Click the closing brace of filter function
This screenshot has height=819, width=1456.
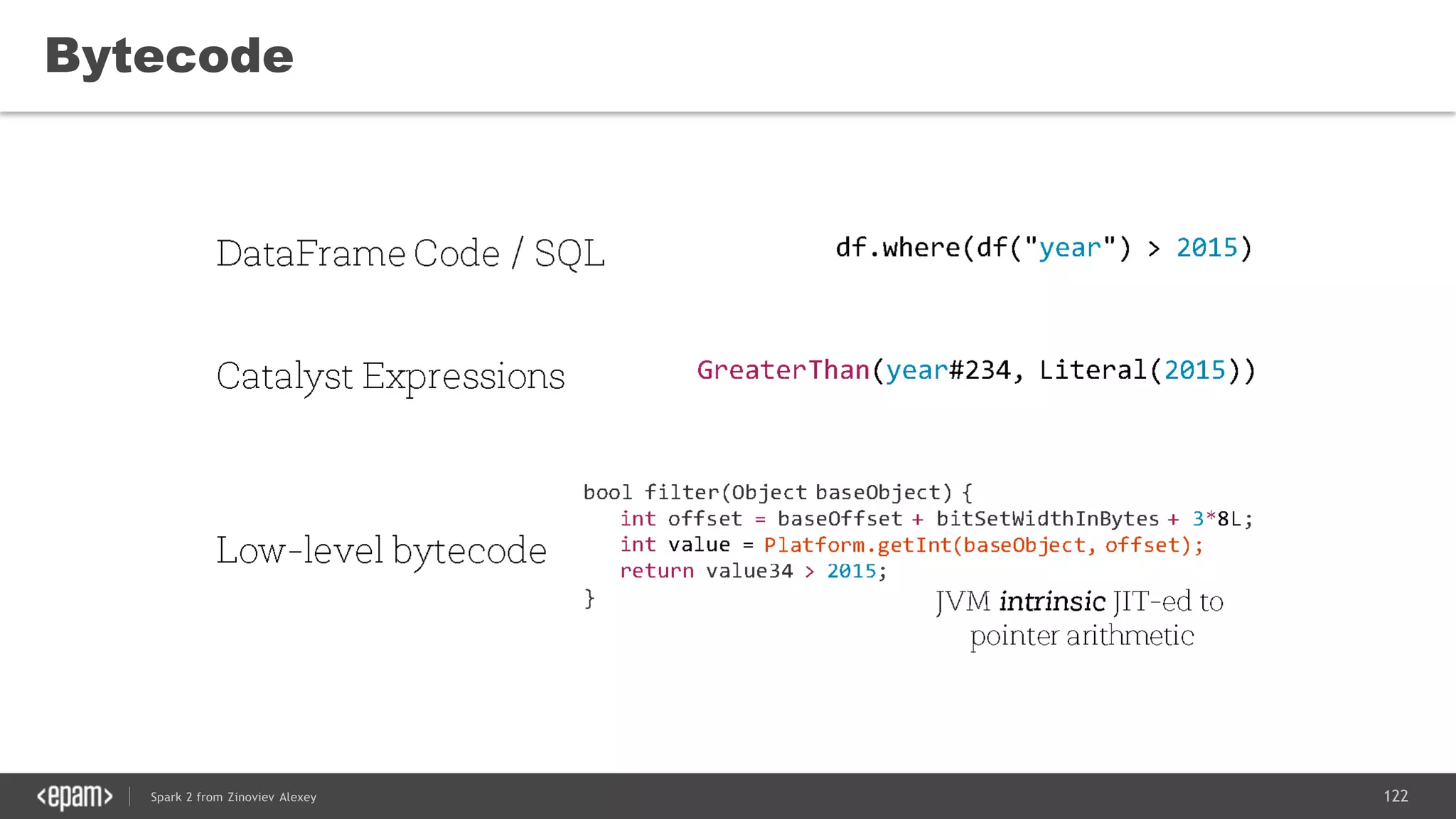(589, 599)
